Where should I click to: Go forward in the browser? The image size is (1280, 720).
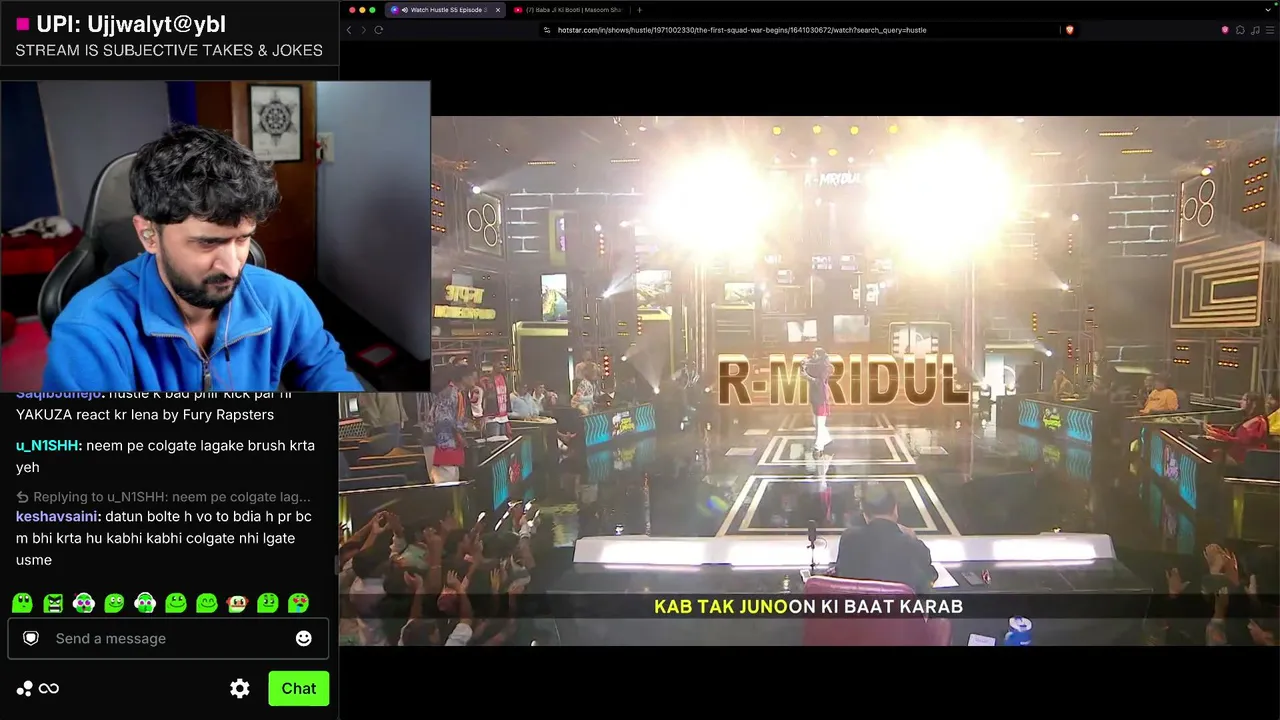tap(363, 30)
